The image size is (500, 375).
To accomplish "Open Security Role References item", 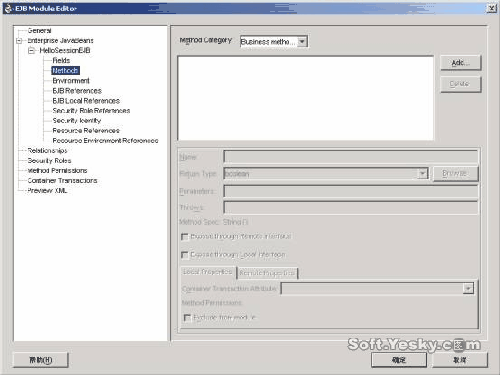I will (x=91, y=111).
